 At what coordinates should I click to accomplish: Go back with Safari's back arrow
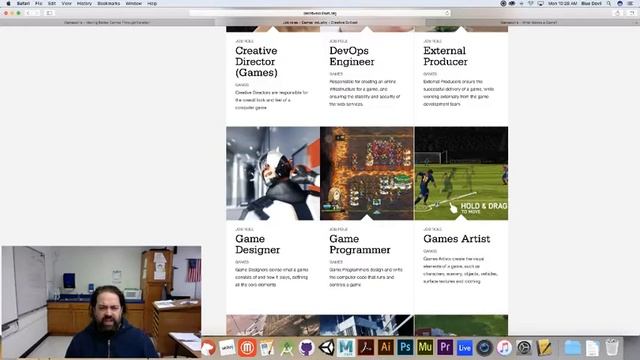point(28,13)
